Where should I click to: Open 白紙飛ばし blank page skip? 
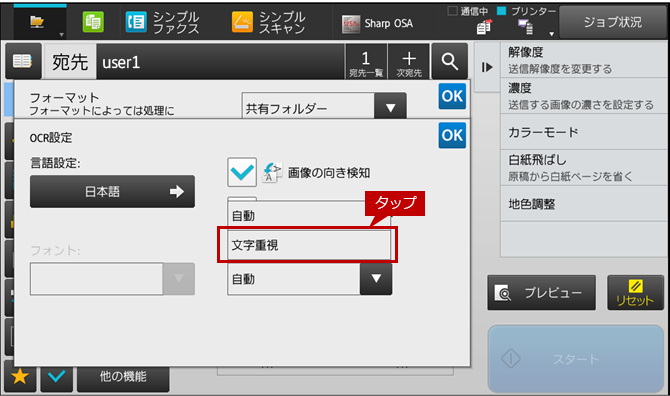pos(584,167)
